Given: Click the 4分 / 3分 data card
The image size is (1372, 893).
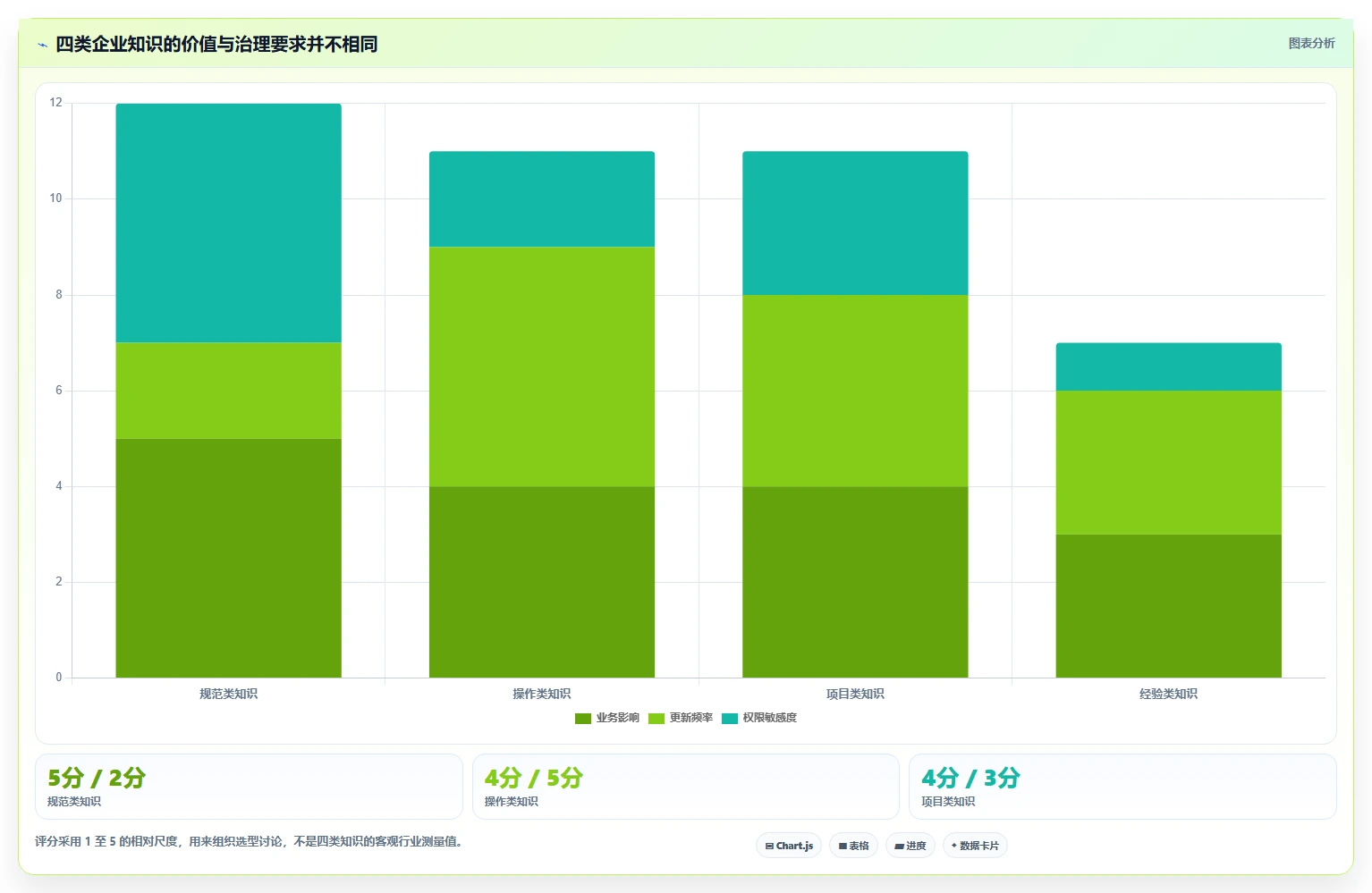Looking at the screenshot, I should point(1122,787).
